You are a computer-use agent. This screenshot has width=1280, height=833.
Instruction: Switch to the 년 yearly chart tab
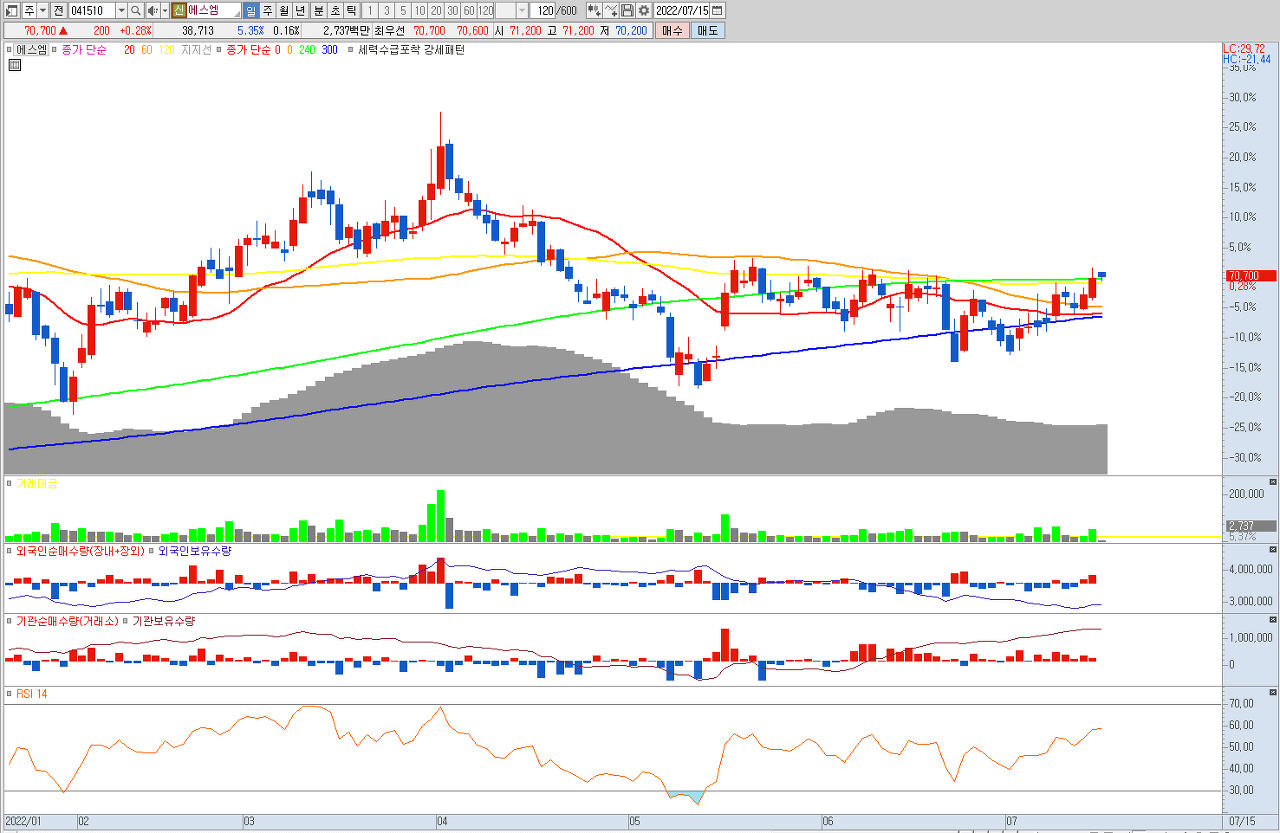click(300, 10)
